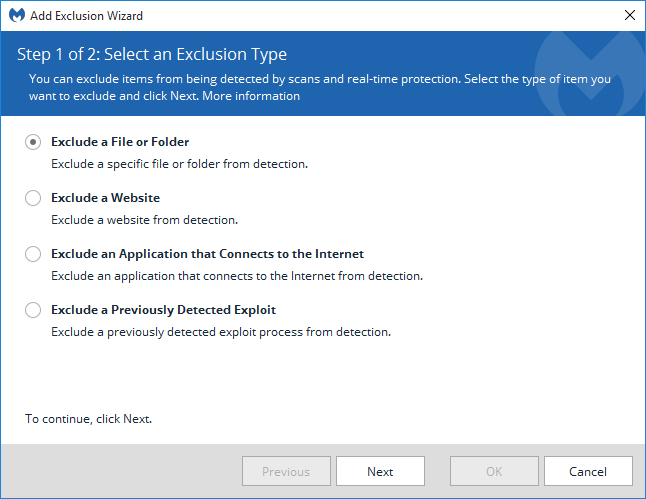Click the Add Exclusion Wizard title text
This screenshot has height=499, width=646.
[x=87, y=16]
